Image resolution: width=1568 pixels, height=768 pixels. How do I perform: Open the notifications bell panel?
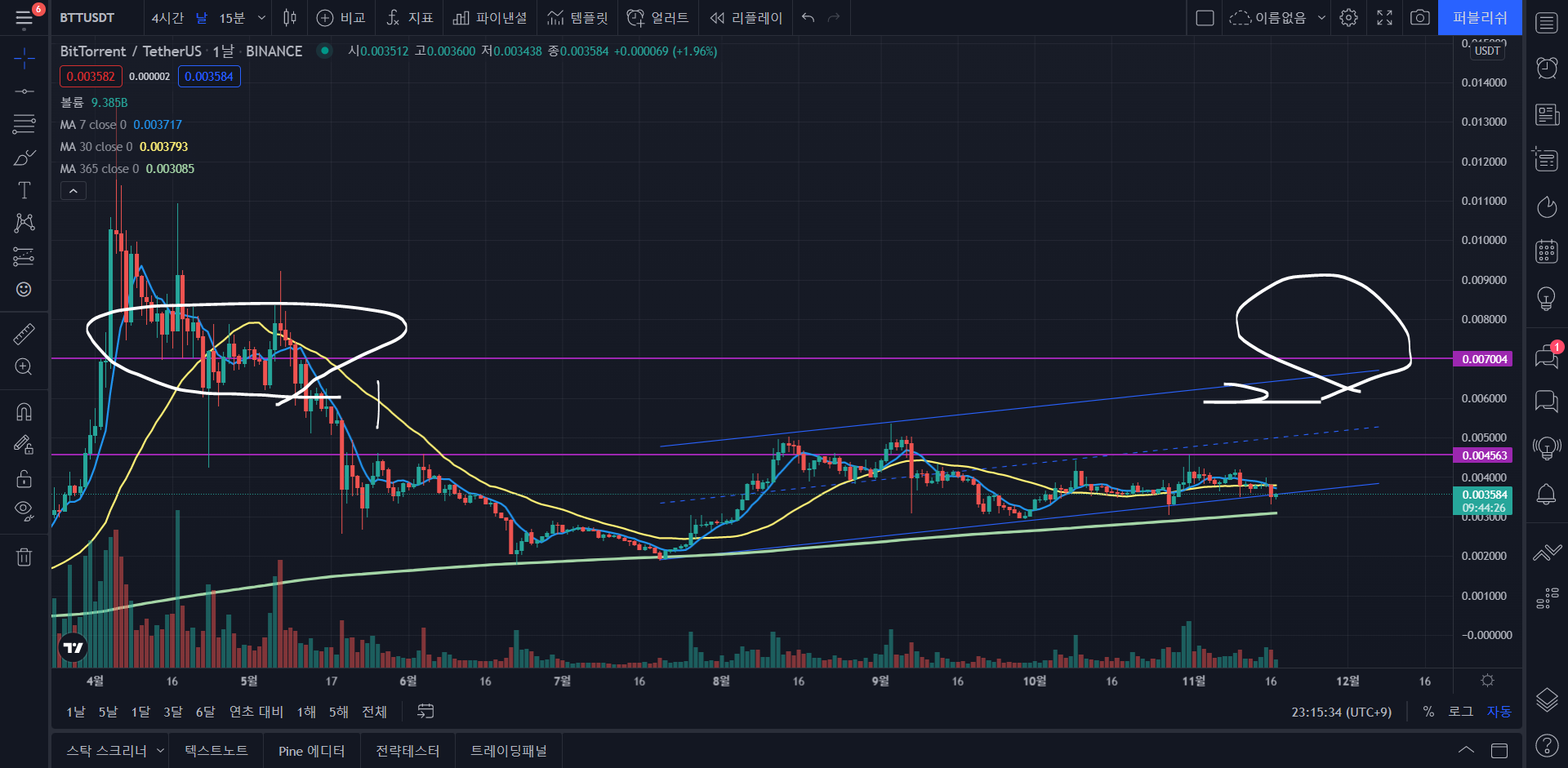[1547, 495]
